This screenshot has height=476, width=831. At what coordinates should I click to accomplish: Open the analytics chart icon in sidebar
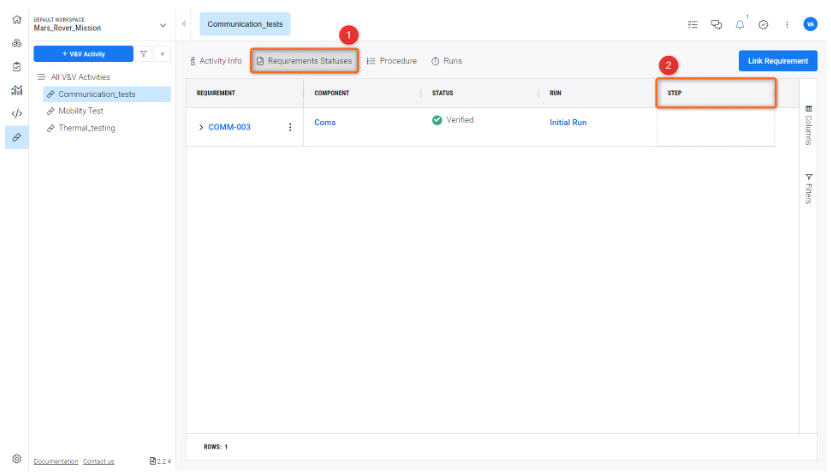coord(16,90)
